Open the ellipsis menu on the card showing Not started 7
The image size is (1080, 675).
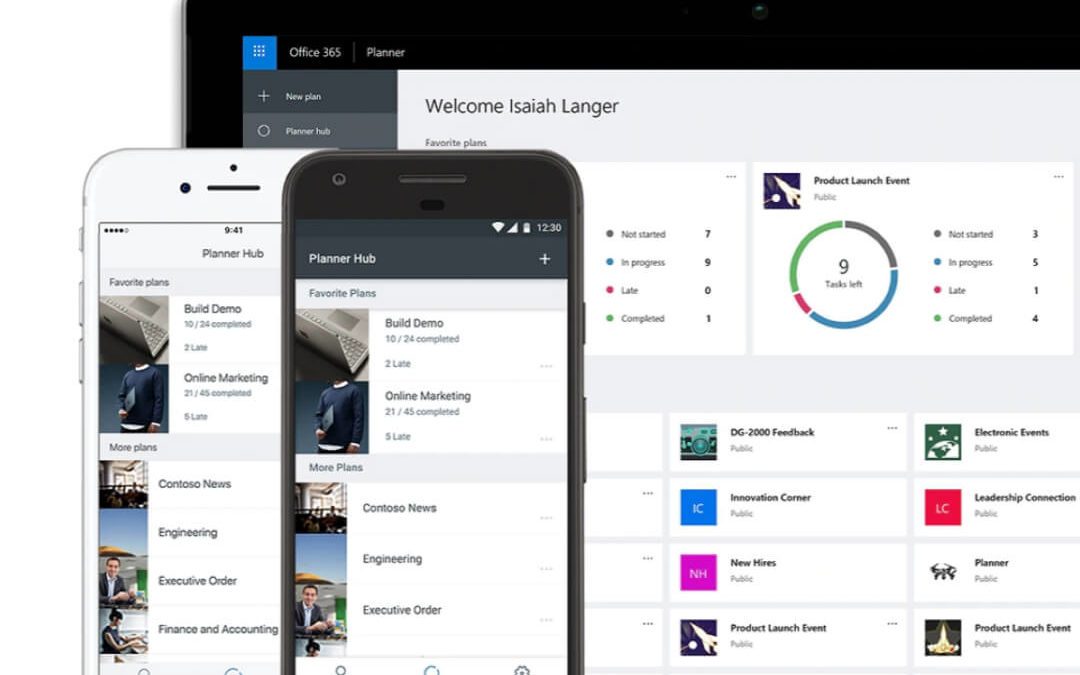tap(731, 177)
